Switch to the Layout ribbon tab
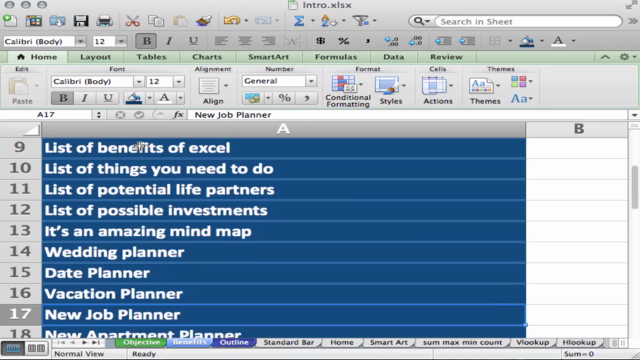The width and height of the screenshot is (640, 360). tap(95, 57)
